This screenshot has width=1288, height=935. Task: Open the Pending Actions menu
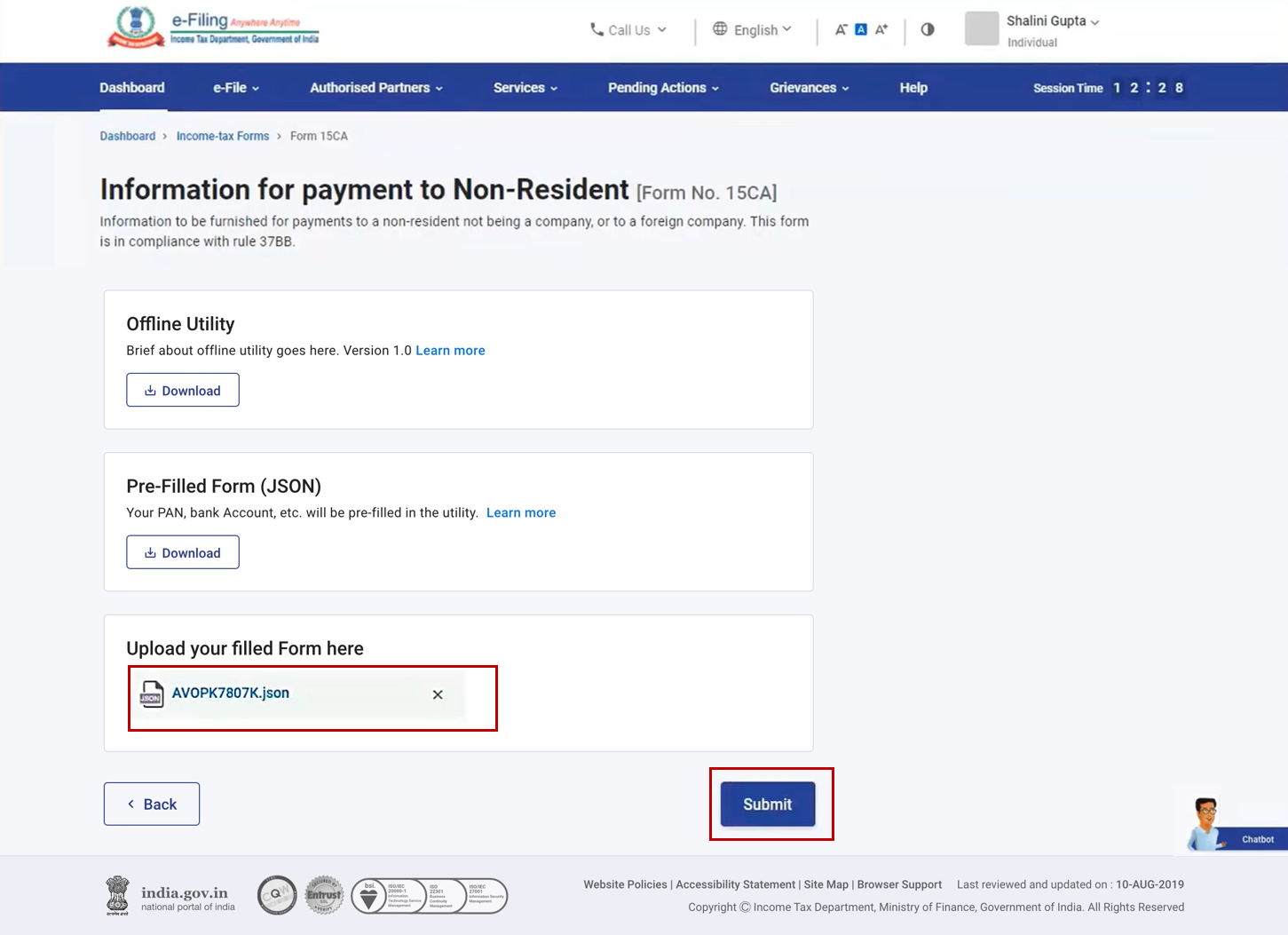(x=663, y=88)
